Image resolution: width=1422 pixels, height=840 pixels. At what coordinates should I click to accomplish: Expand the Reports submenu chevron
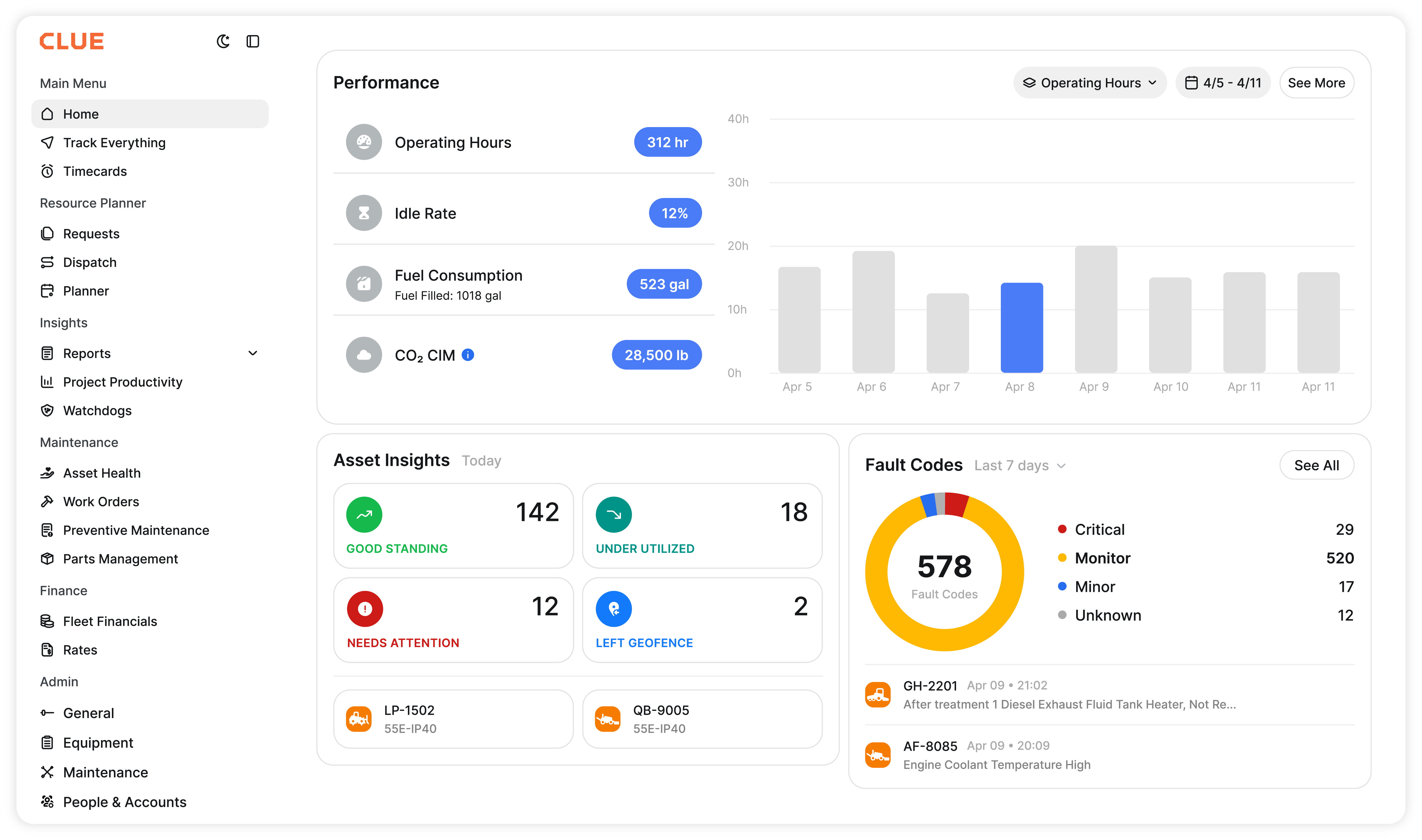(x=253, y=353)
